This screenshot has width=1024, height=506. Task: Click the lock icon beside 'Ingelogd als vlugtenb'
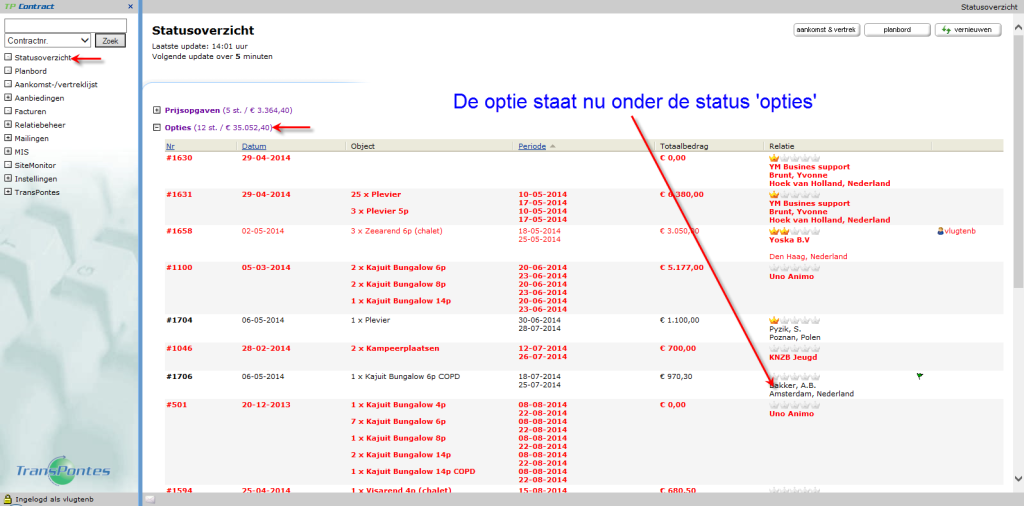7,499
